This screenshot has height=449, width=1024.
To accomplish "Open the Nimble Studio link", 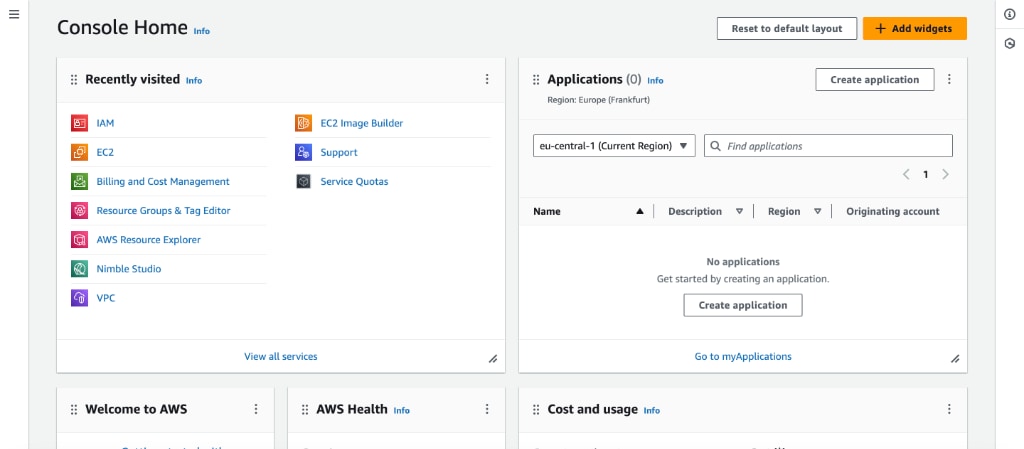I will click(129, 268).
